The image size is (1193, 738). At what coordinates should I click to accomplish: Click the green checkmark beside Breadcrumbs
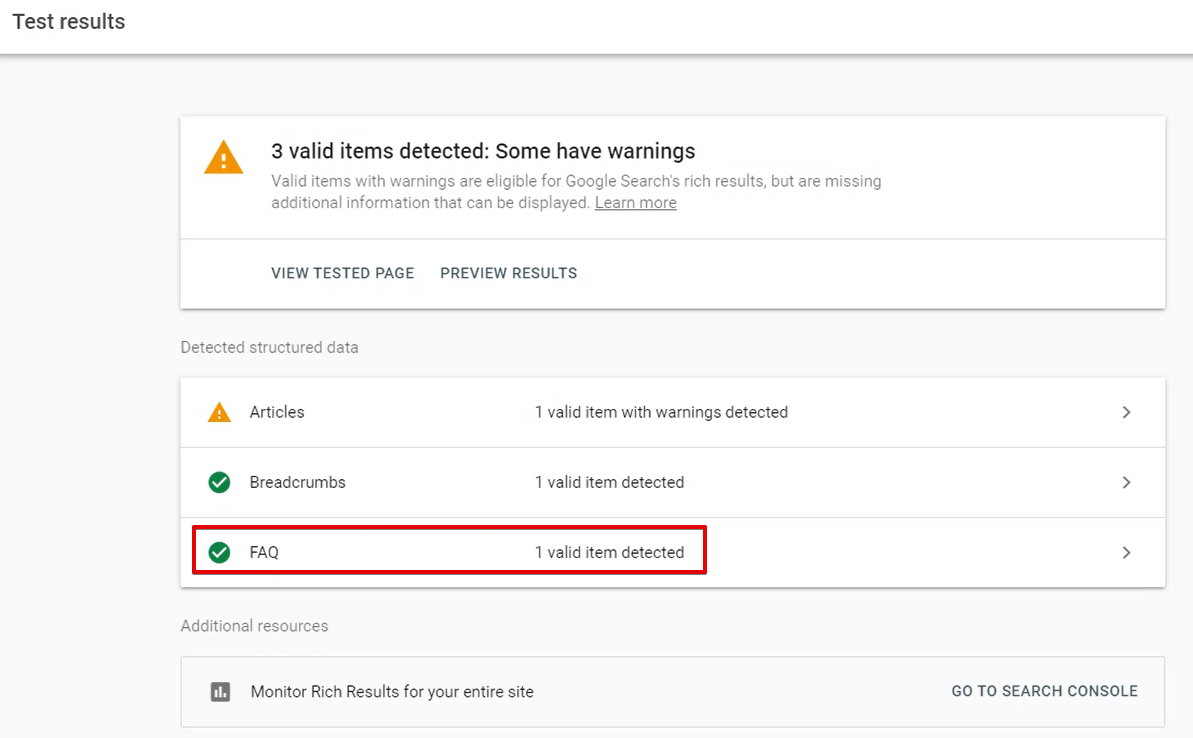(x=219, y=482)
